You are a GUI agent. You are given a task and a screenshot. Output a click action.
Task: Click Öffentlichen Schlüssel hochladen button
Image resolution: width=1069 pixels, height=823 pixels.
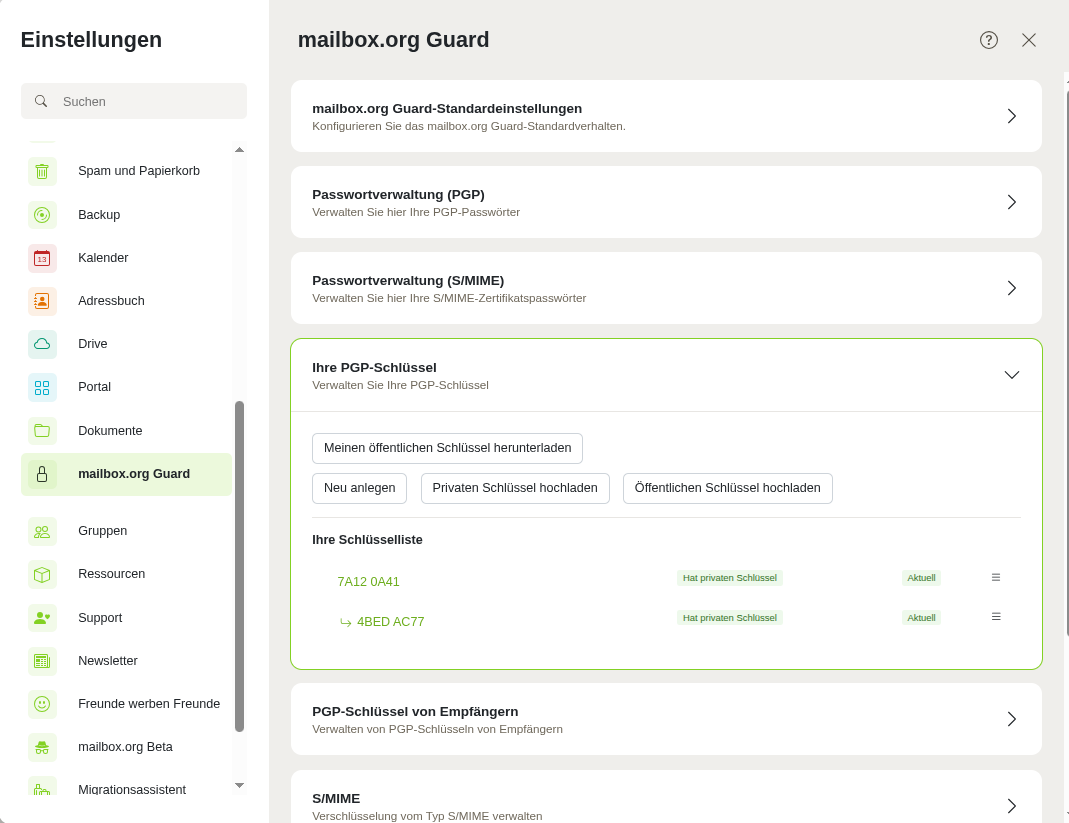727,488
